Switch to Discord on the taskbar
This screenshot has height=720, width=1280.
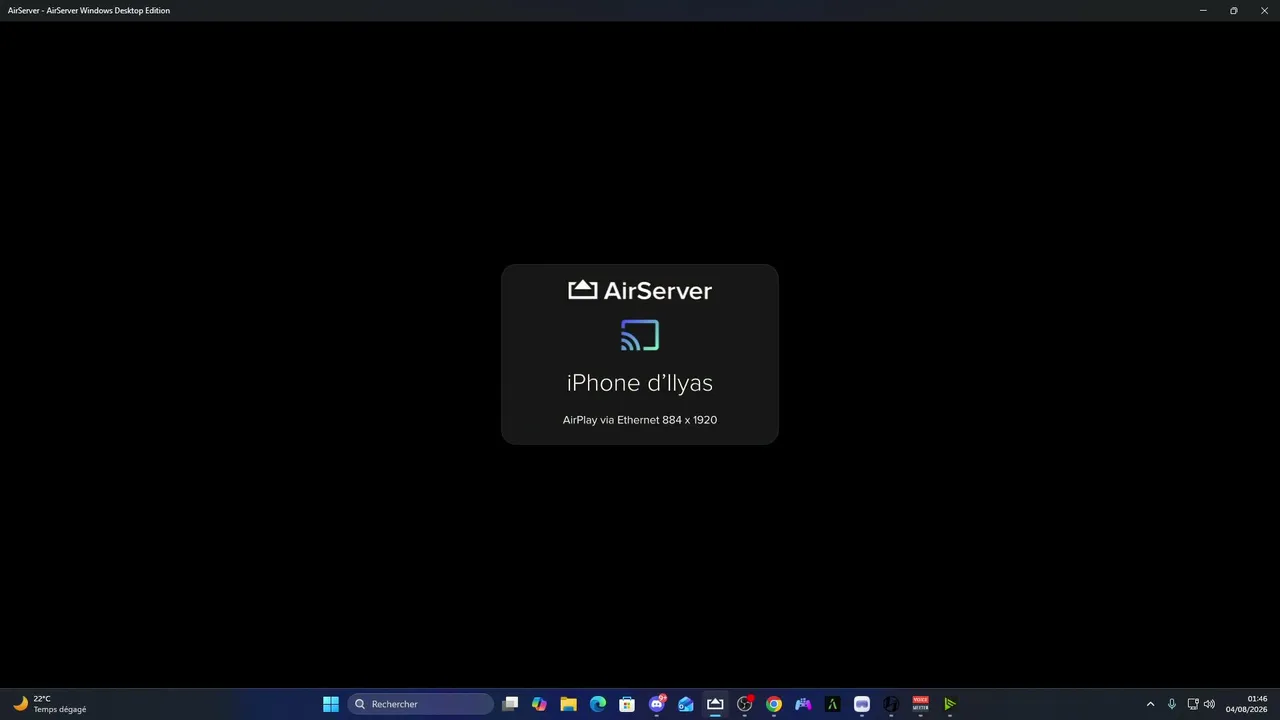[x=657, y=704]
